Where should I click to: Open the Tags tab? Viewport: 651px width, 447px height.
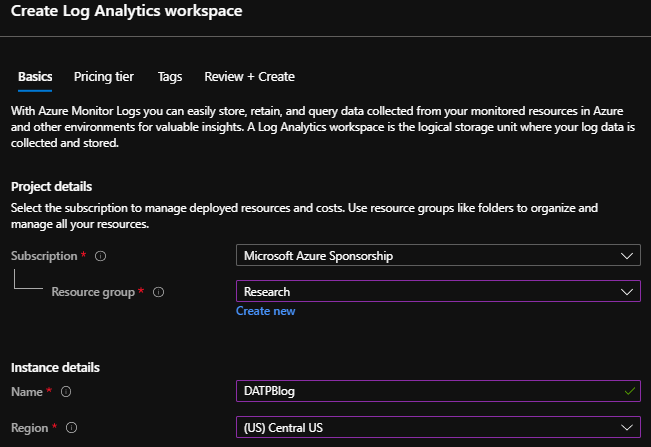(170, 77)
